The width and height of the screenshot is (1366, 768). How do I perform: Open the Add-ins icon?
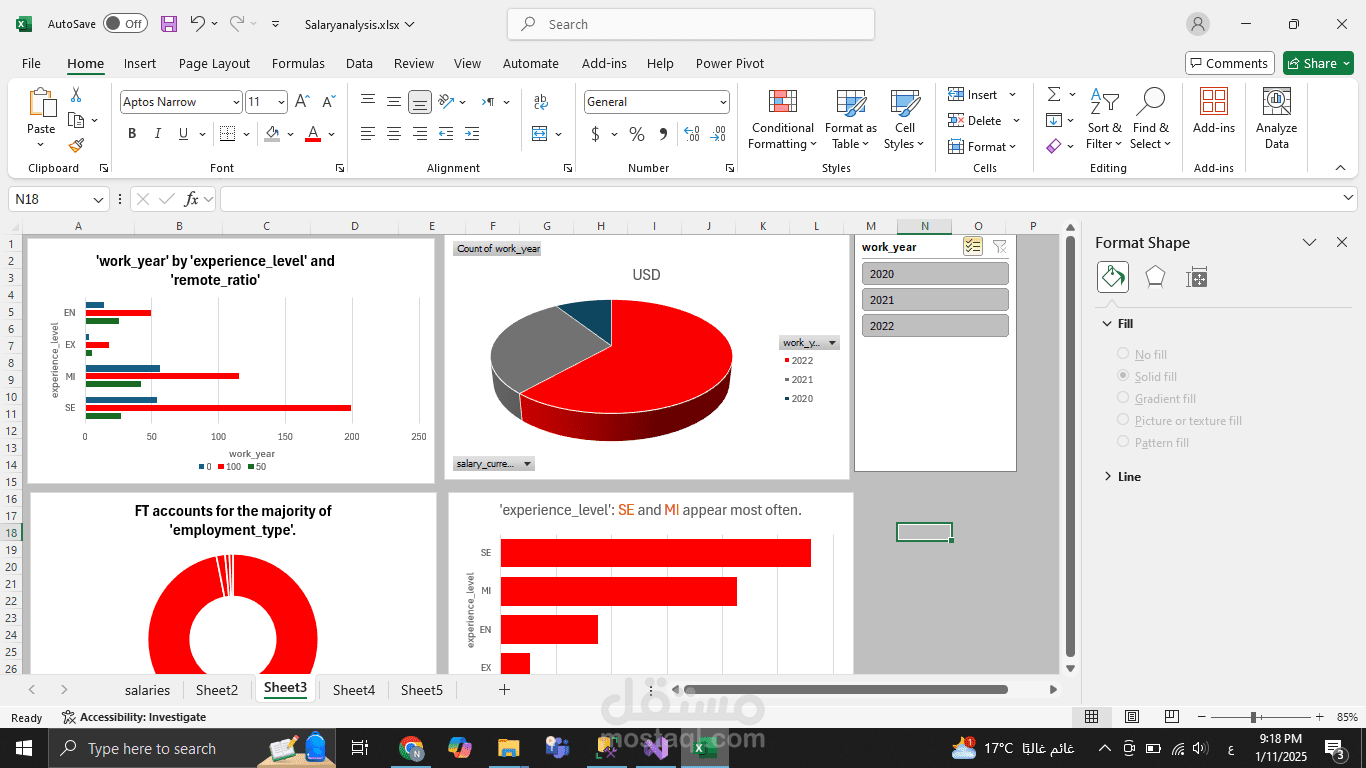tap(1214, 111)
